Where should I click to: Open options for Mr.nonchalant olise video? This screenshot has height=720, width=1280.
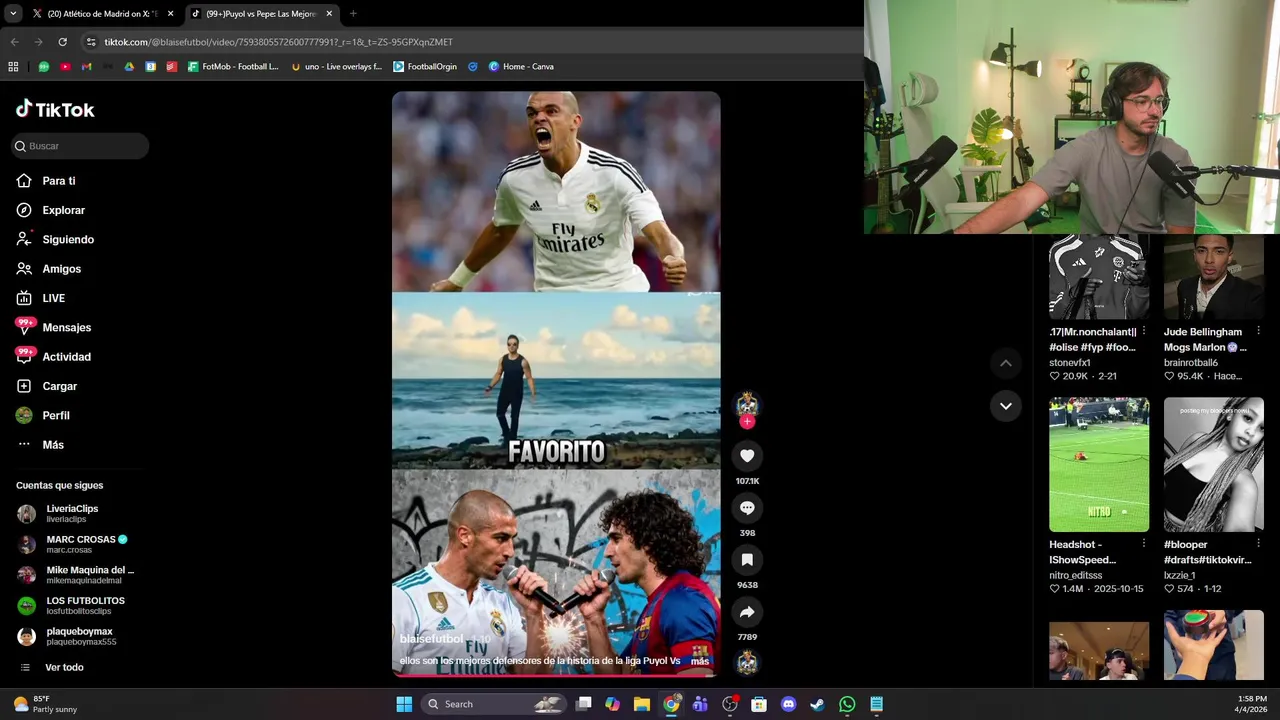pyautogui.click(x=1144, y=331)
